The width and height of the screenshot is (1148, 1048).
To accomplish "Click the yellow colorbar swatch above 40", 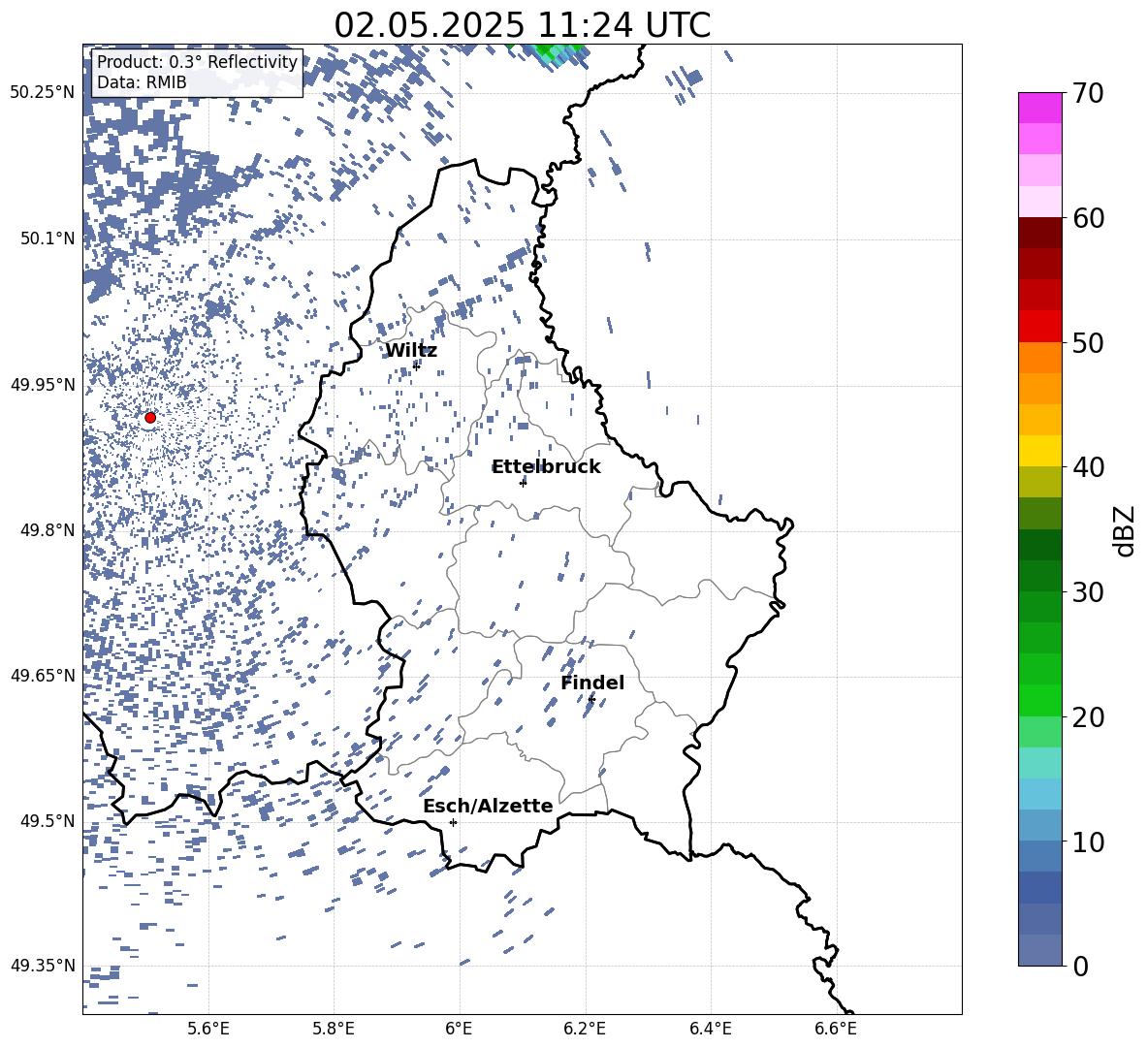I will [x=1040, y=451].
